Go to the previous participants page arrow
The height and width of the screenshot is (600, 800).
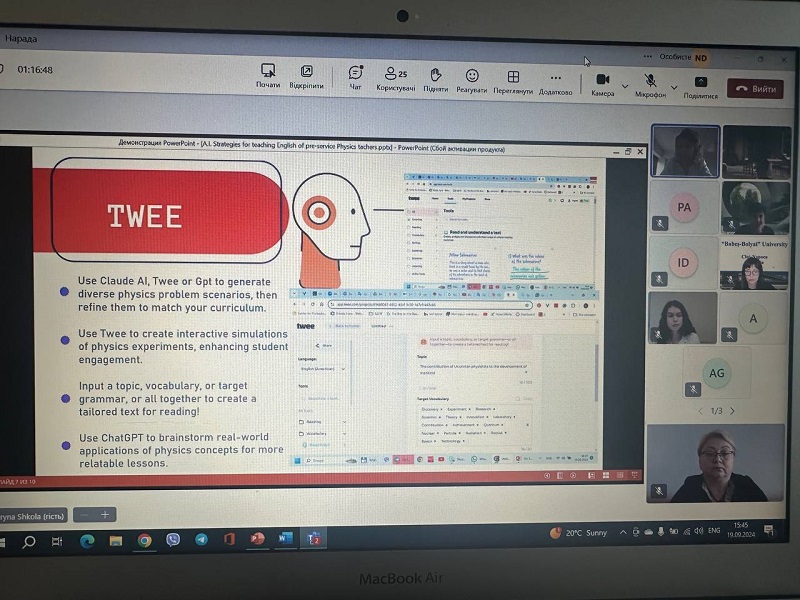click(701, 411)
